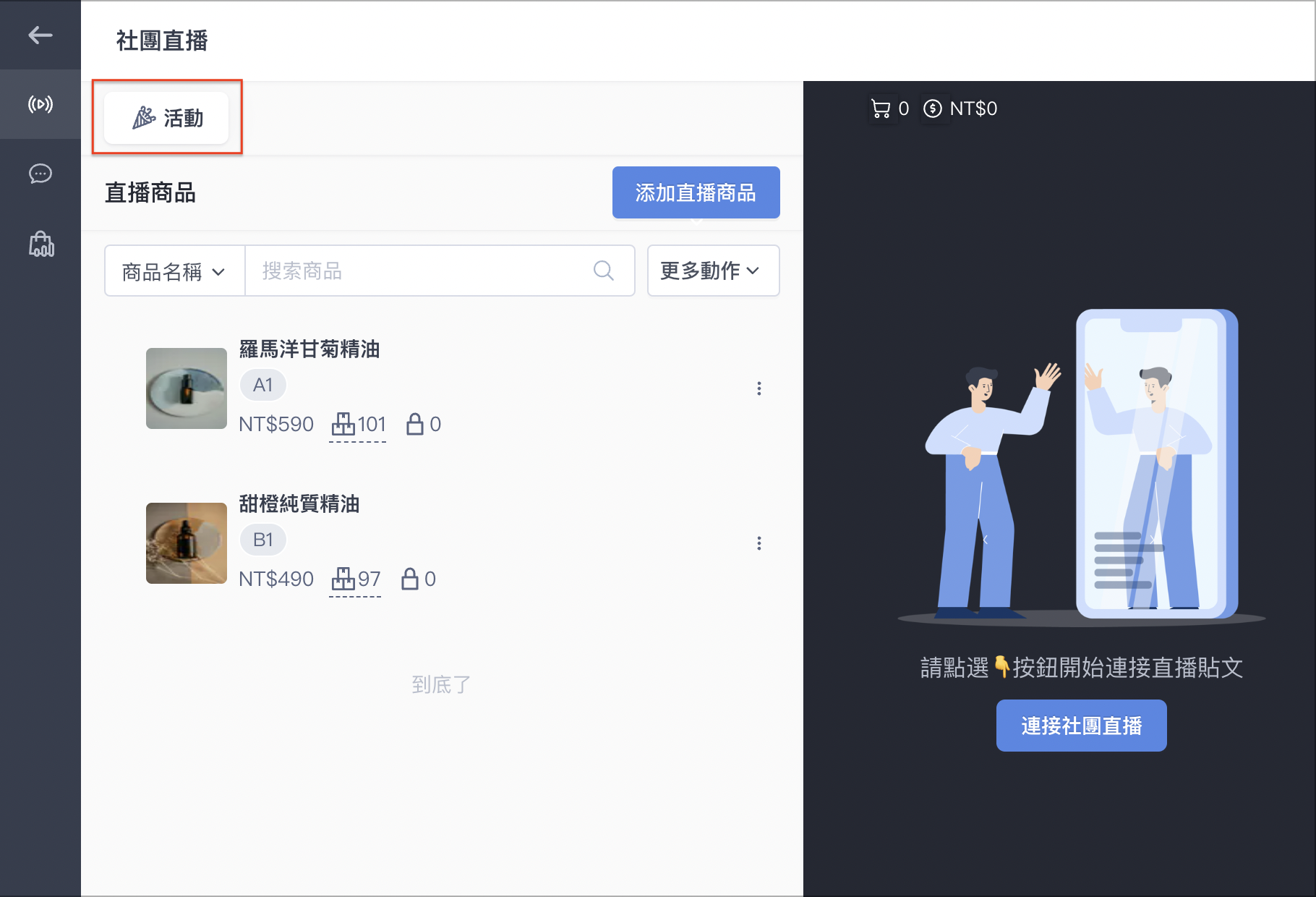Image resolution: width=1316 pixels, height=897 pixels.
Task: Click stock count 101 with box icon
Action: [358, 425]
